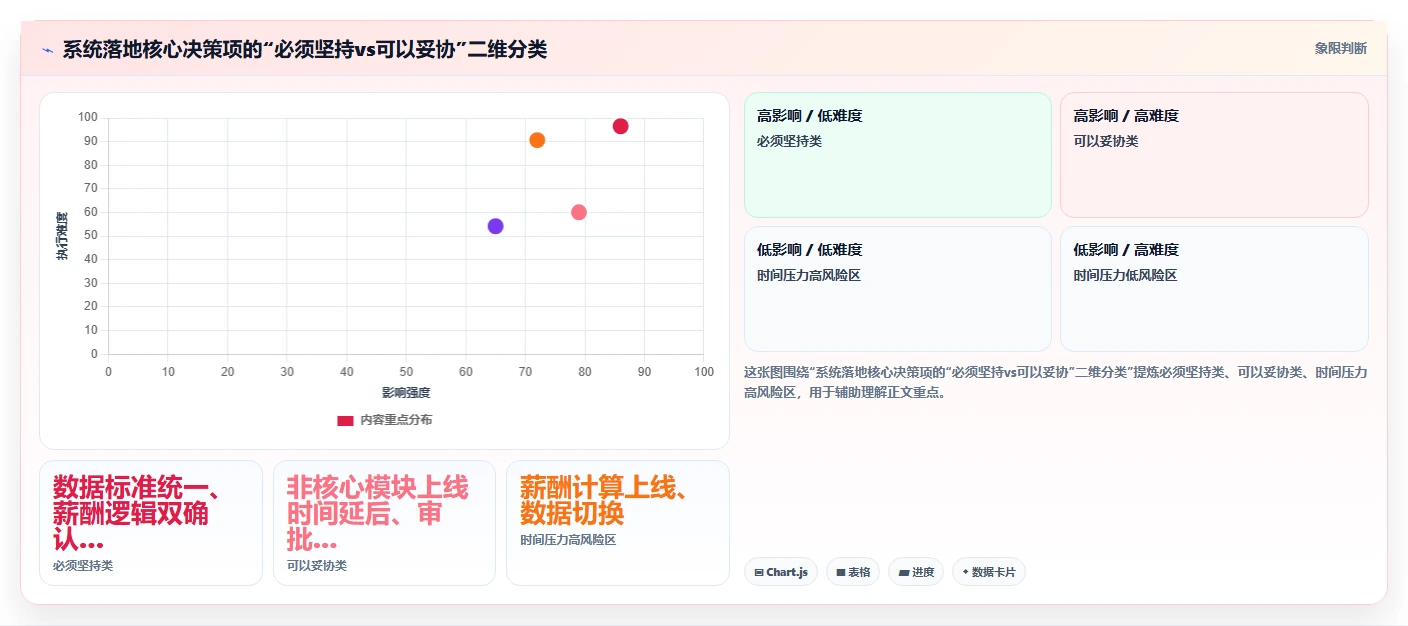Toggle the 内容重点分布 legend swatch
The width and height of the screenshot is (1408, 626).
(345, 420)
